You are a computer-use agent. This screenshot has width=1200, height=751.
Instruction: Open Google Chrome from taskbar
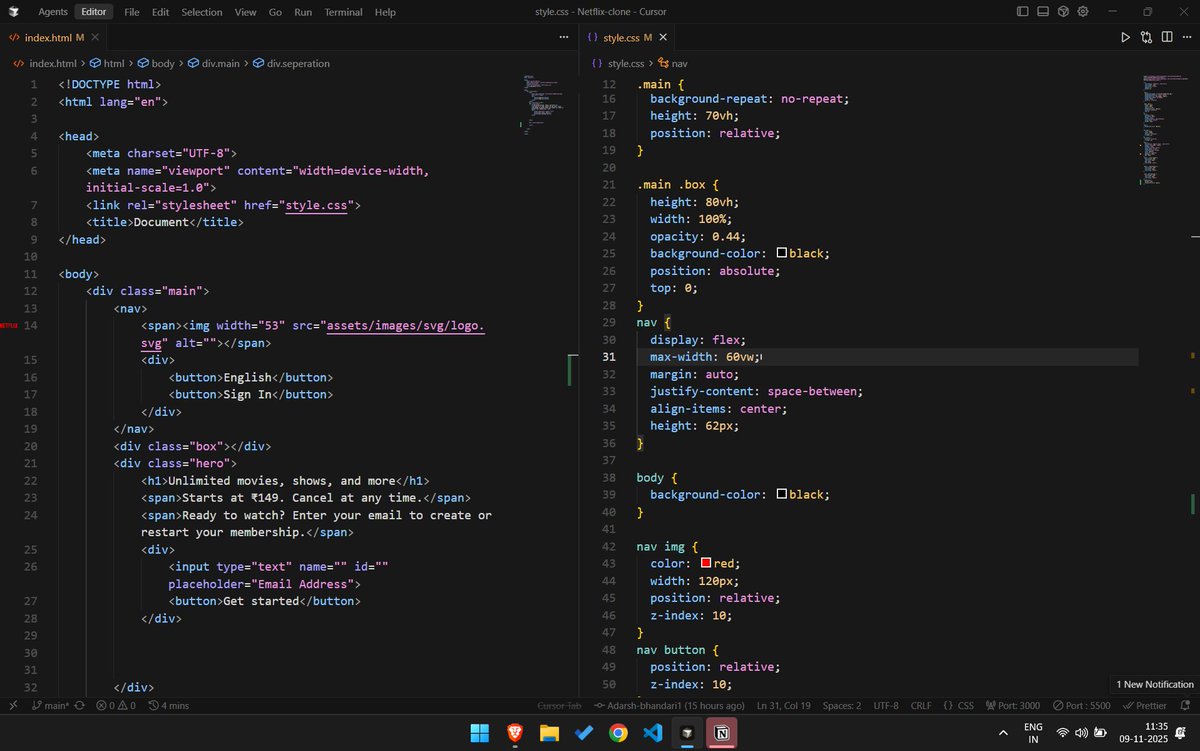coord(618,732)
